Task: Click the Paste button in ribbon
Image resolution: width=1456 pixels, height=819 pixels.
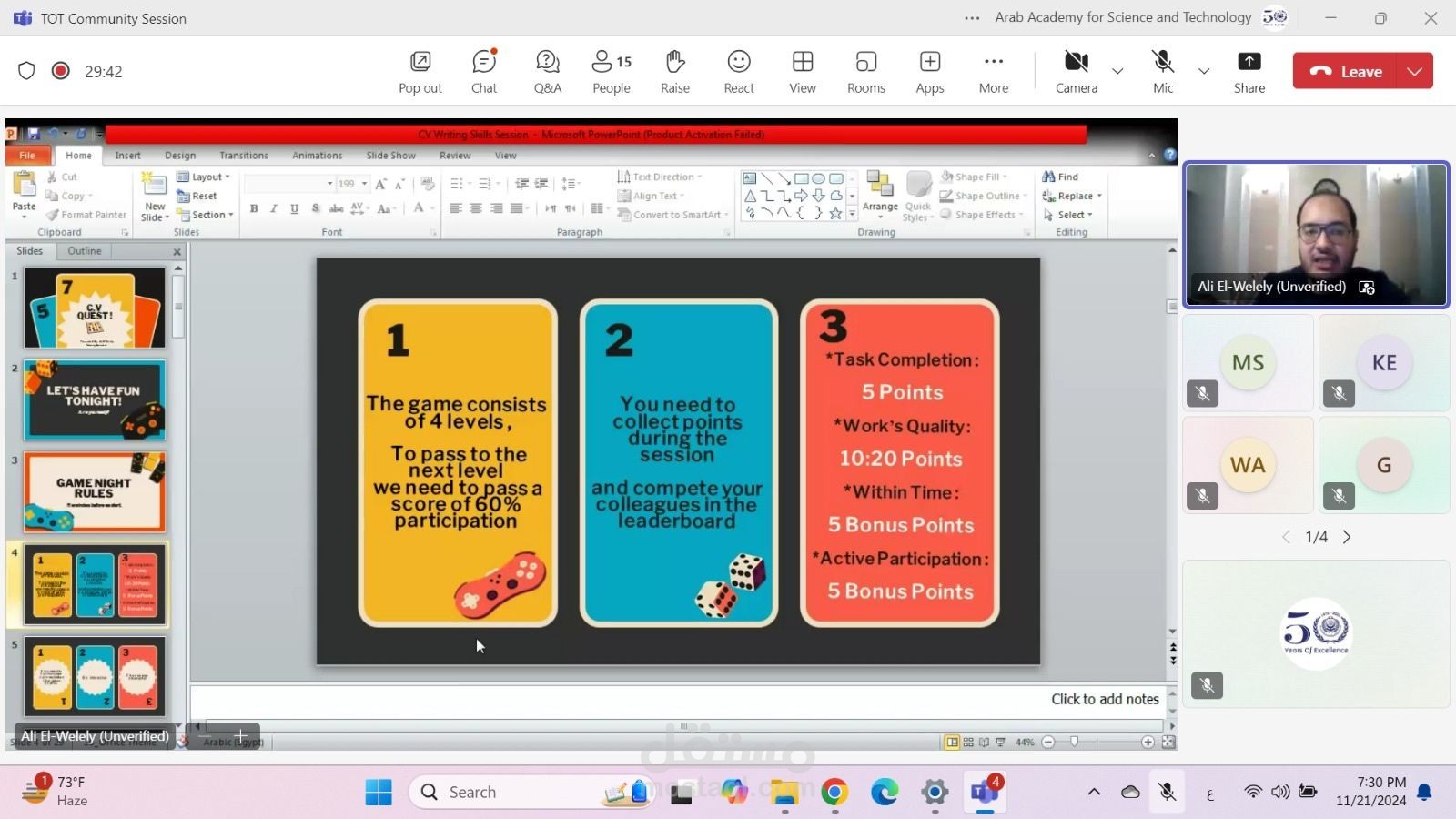Action: coord(24,194)
